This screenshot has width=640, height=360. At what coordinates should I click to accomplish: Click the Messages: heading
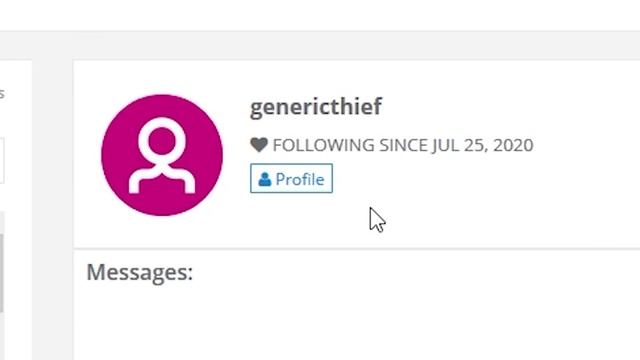tap(140, 272)
